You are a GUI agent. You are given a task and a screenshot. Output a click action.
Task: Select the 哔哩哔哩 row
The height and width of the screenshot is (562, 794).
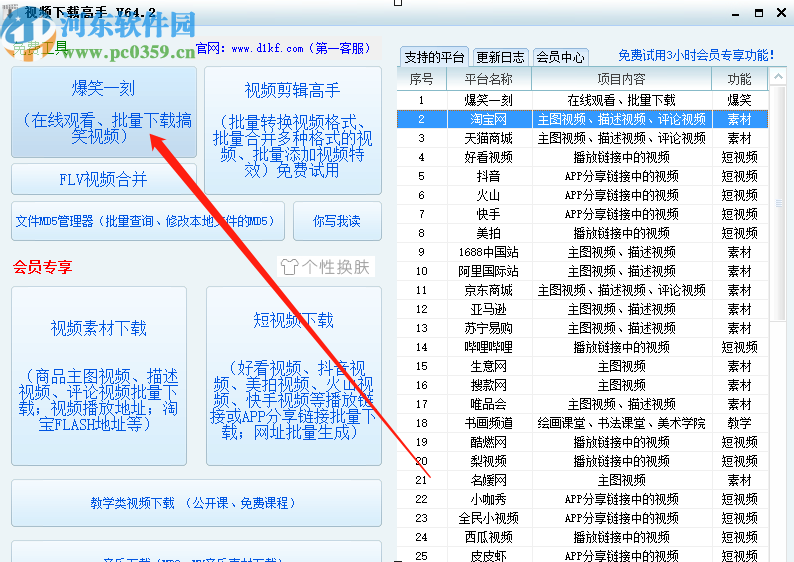tap(582, 347)
